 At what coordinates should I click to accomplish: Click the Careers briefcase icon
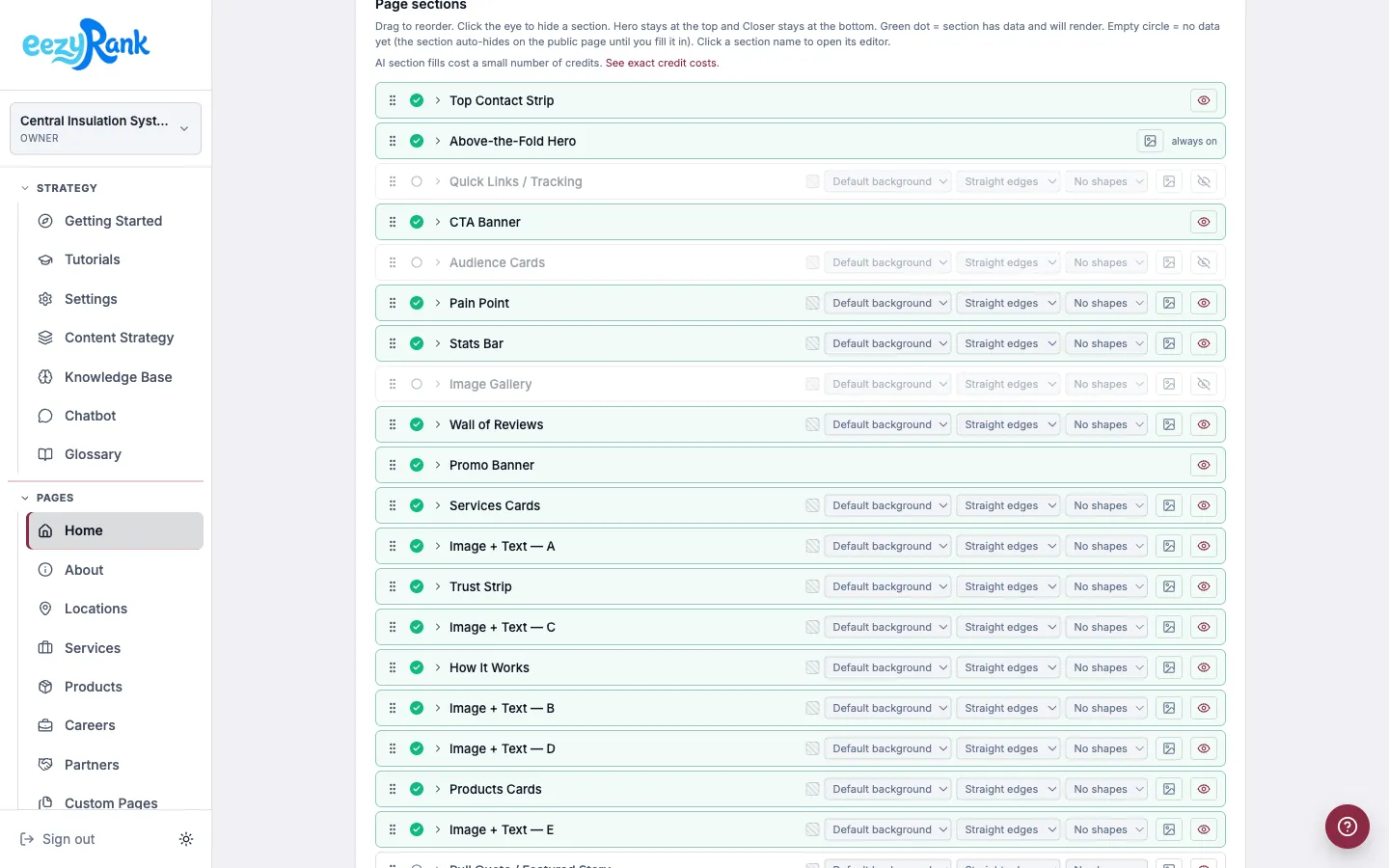pos(45,725)
